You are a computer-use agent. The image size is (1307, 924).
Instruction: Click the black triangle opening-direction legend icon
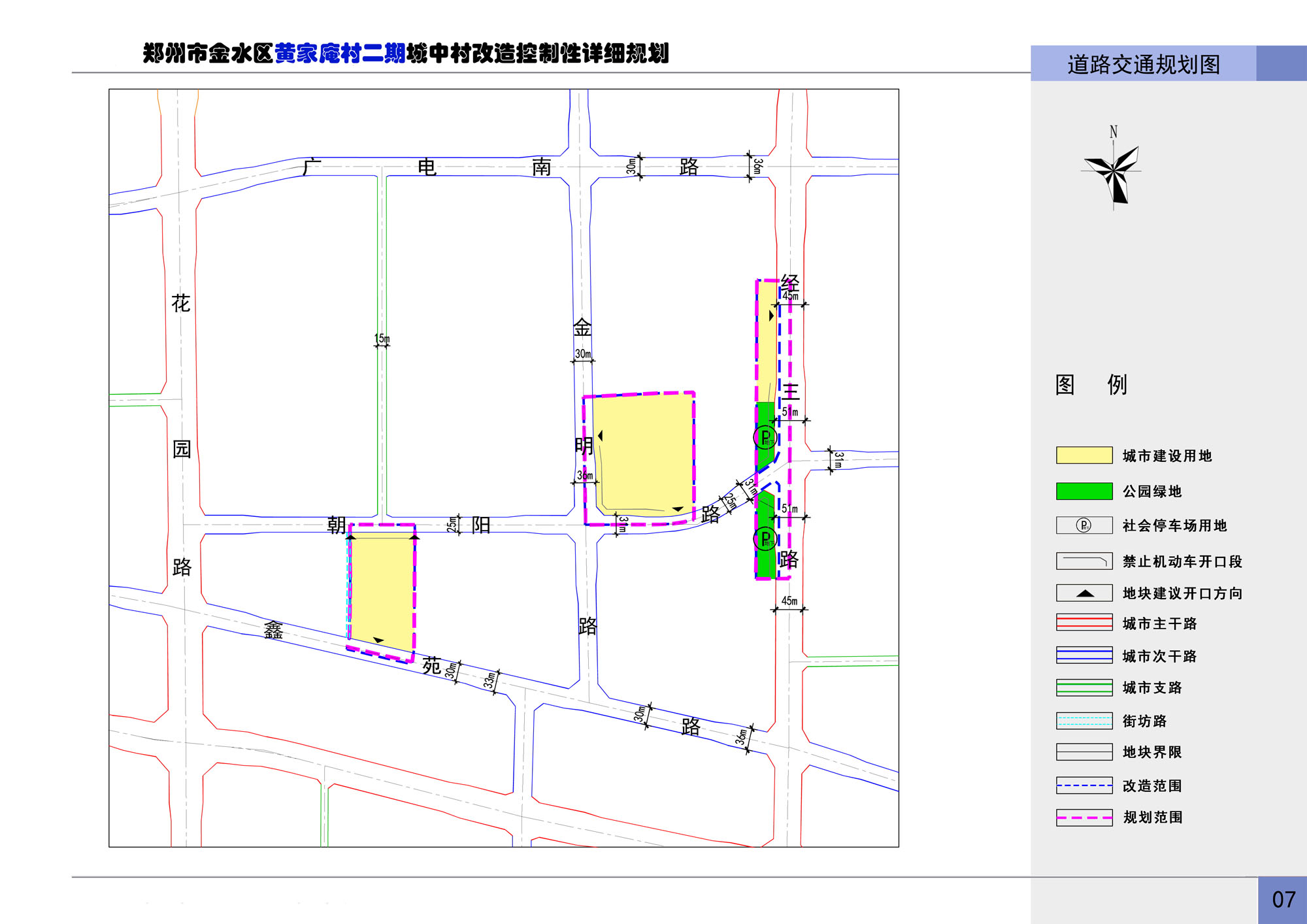coord(1085,593)
